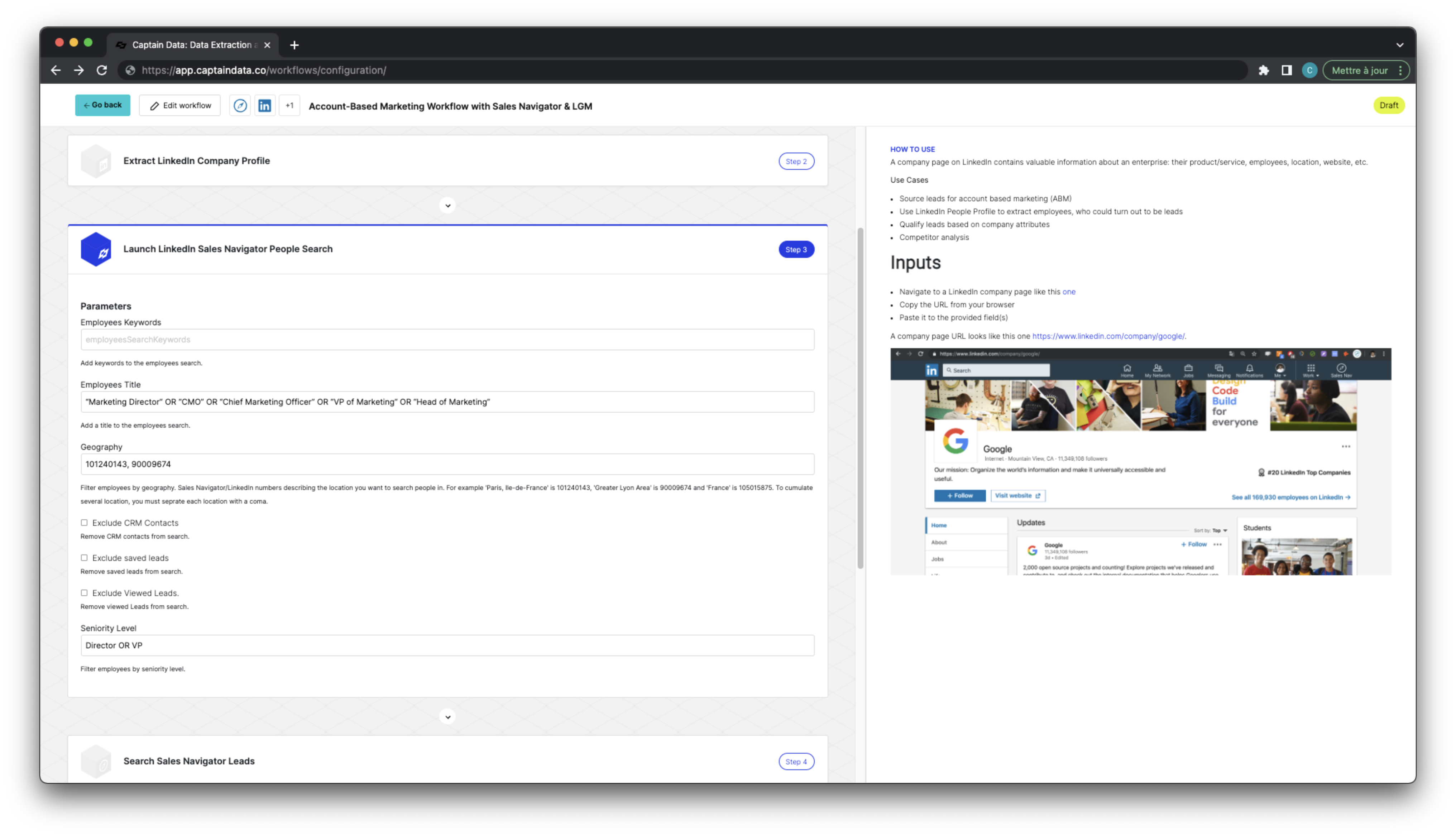Toggle the browser side panel icon
This screenshot has height=836, width=1456.
[x=1286, y=70]
